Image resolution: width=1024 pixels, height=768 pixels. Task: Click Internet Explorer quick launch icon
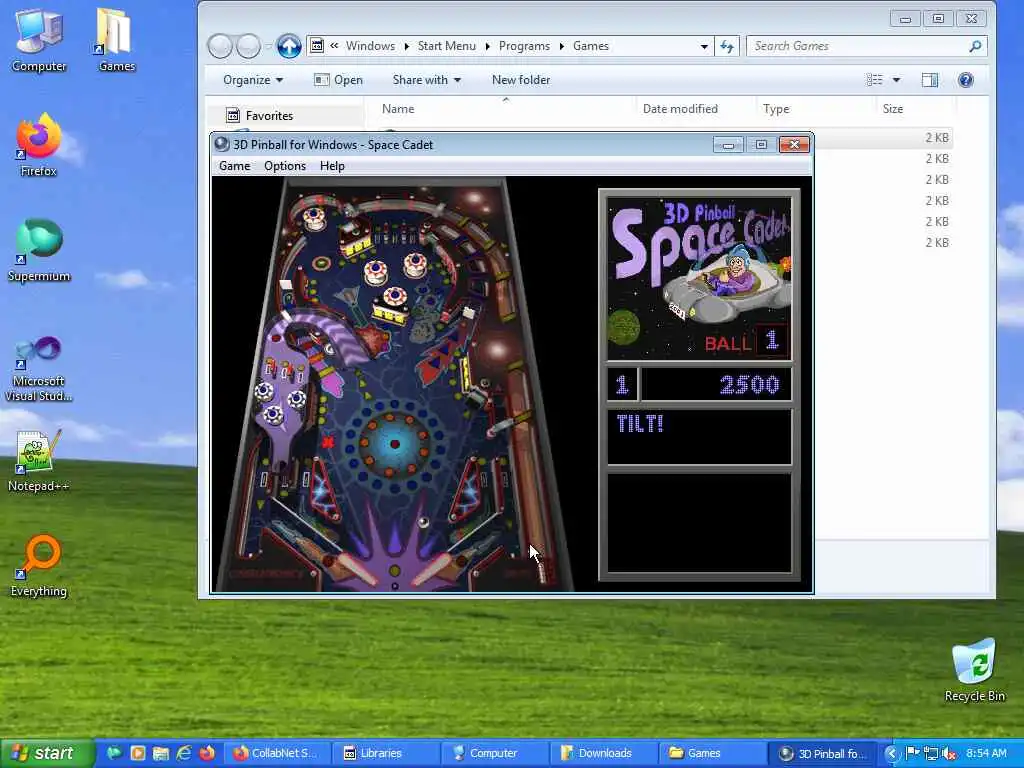point(184,753)
